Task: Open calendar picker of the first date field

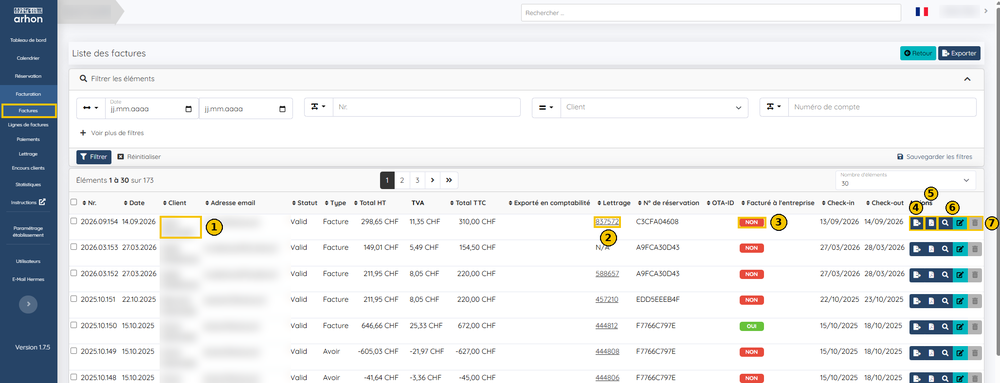Action: 188,109
